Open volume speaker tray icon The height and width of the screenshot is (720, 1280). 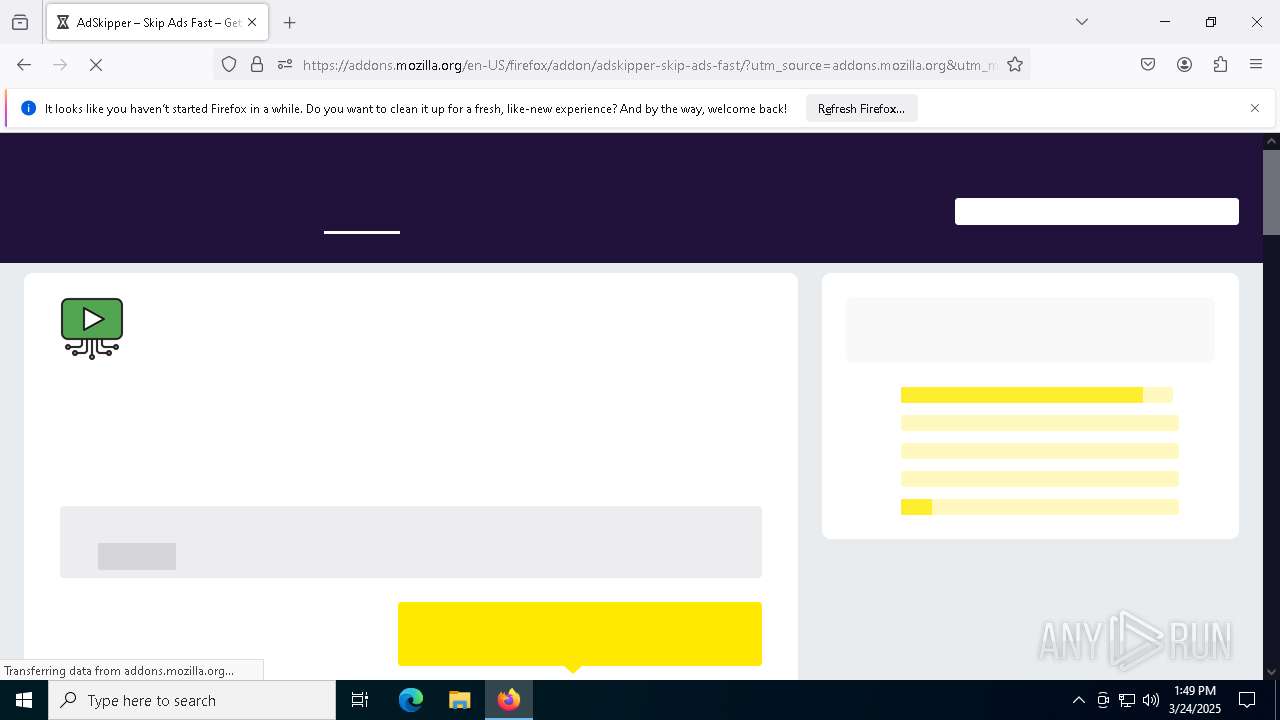coord(1151,700)
